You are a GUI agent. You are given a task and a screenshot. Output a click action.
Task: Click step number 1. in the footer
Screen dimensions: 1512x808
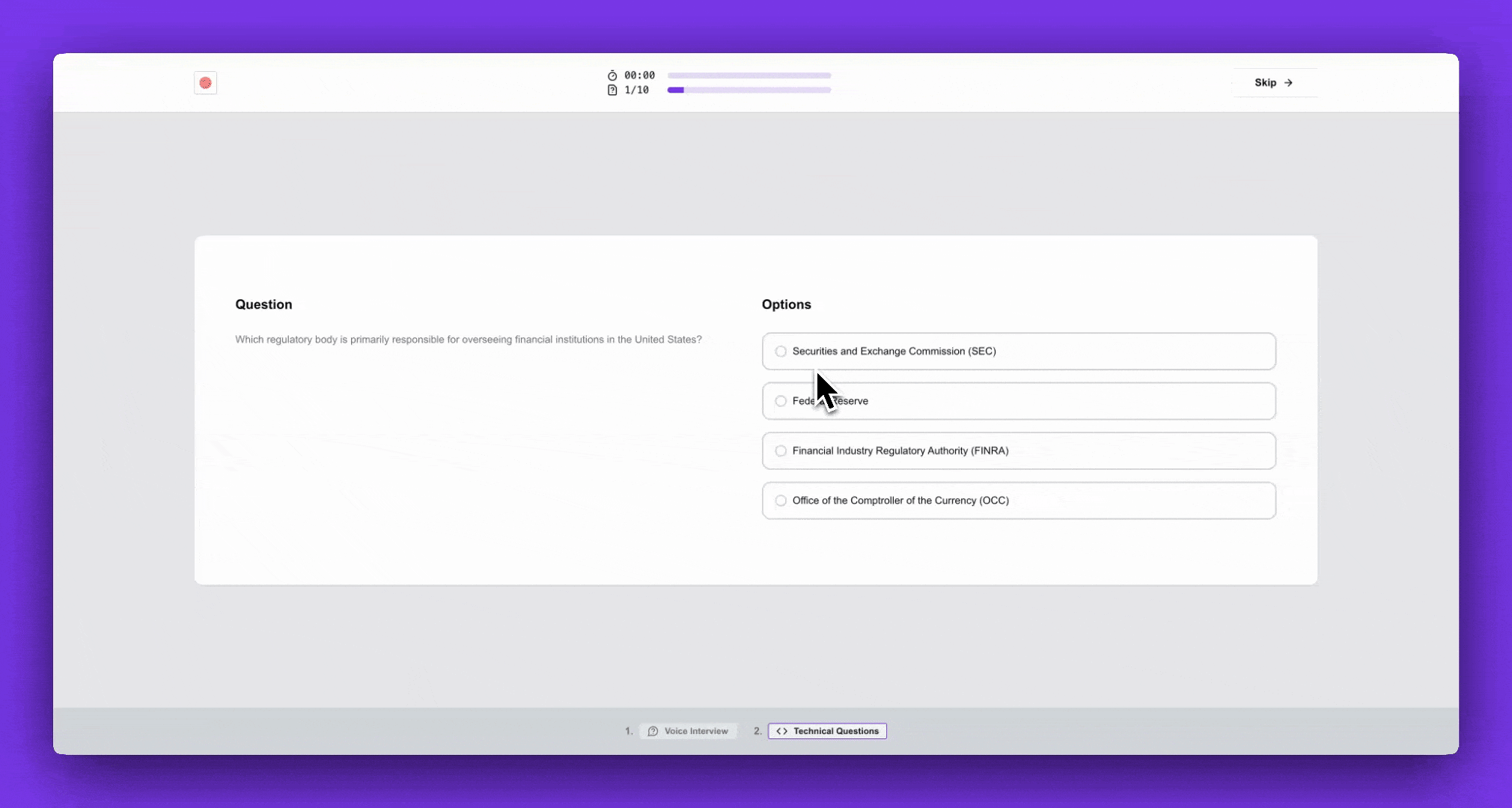coord(629,731)
